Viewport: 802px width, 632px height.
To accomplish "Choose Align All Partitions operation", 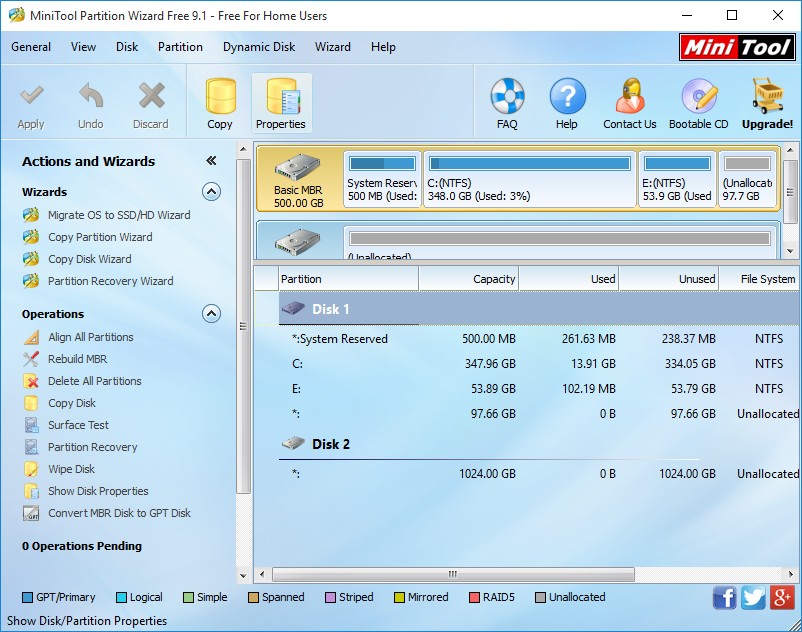I will [91, 337].
